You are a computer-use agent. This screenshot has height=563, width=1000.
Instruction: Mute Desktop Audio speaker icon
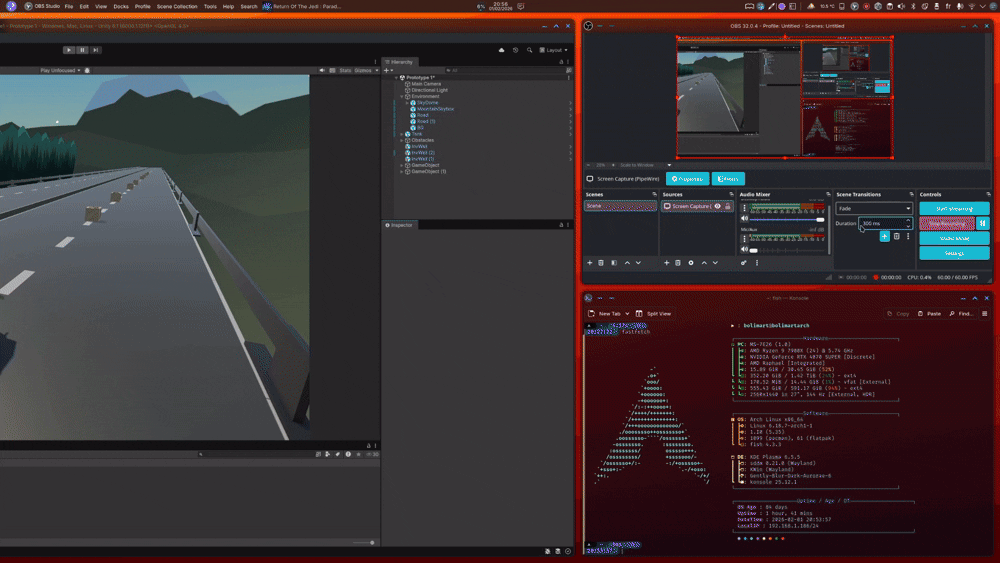[x=744, y=219]
